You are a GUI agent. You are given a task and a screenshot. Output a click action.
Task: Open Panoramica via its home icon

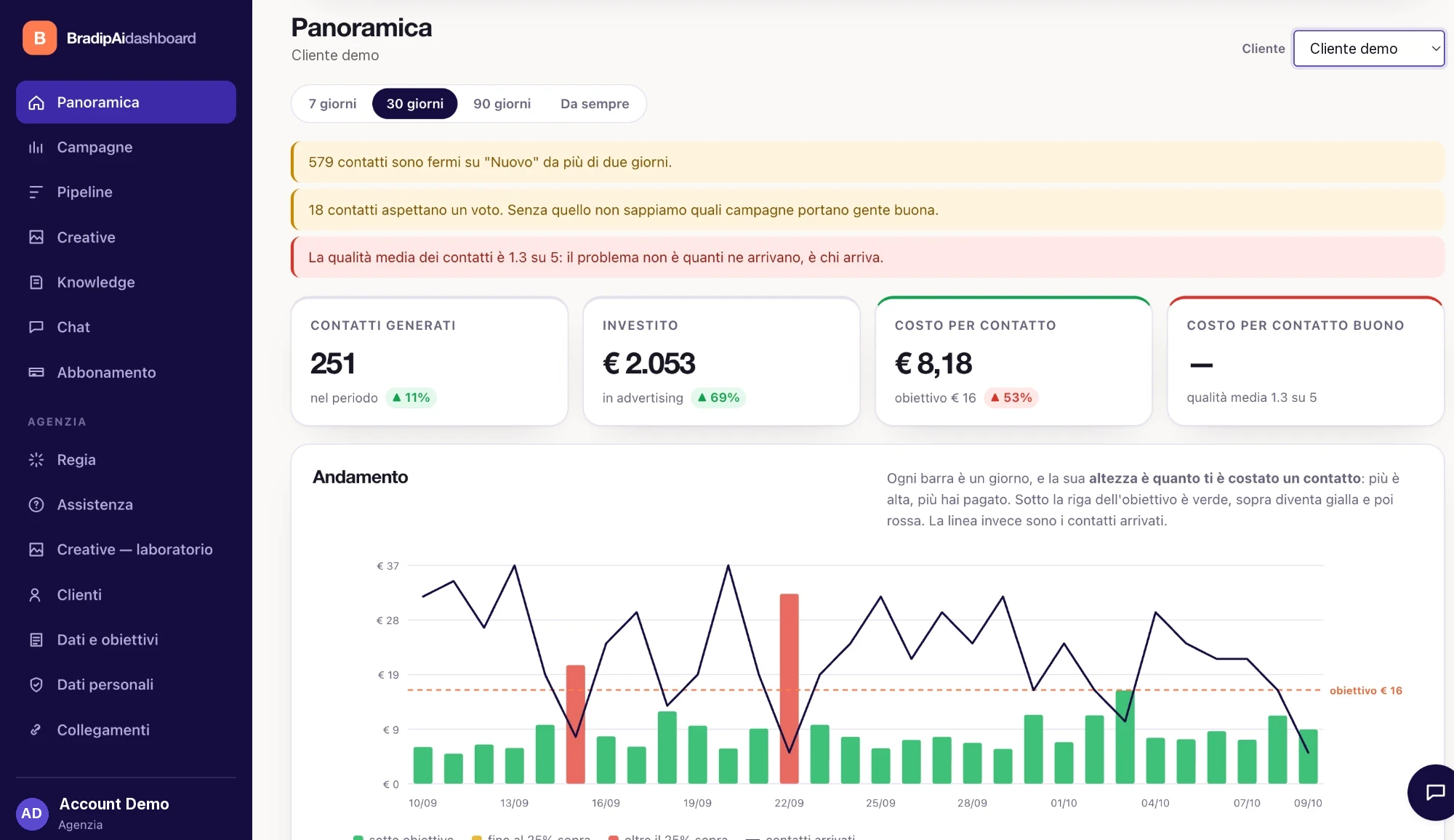36,102
